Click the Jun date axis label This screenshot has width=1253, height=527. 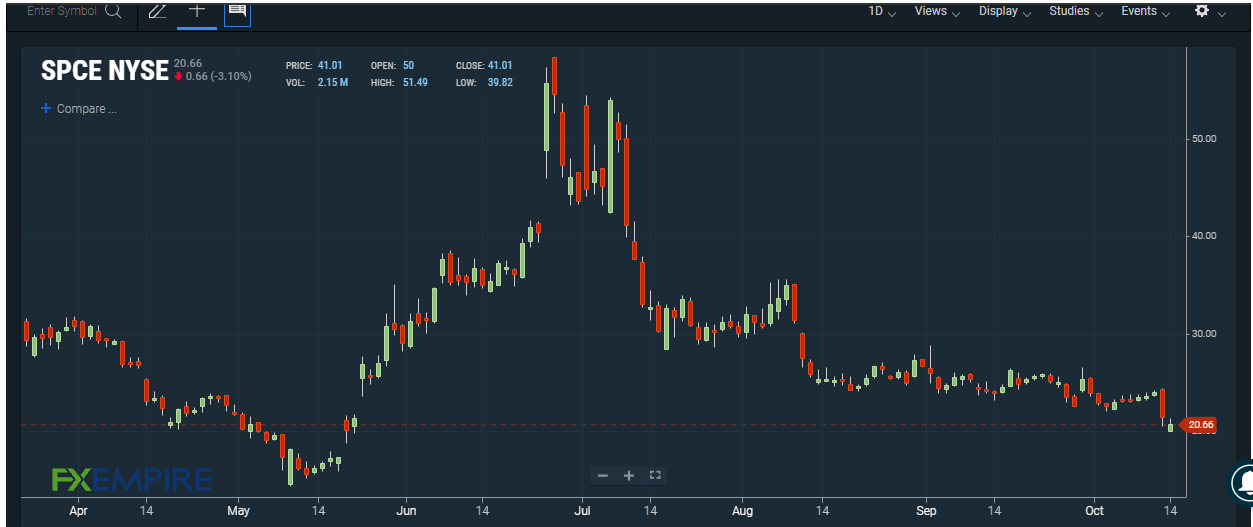[x=406, y=511]
